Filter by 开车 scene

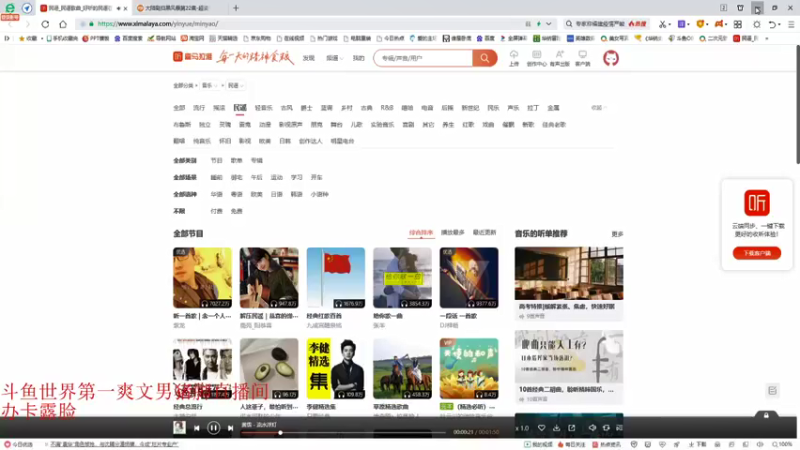click(316, 177)
